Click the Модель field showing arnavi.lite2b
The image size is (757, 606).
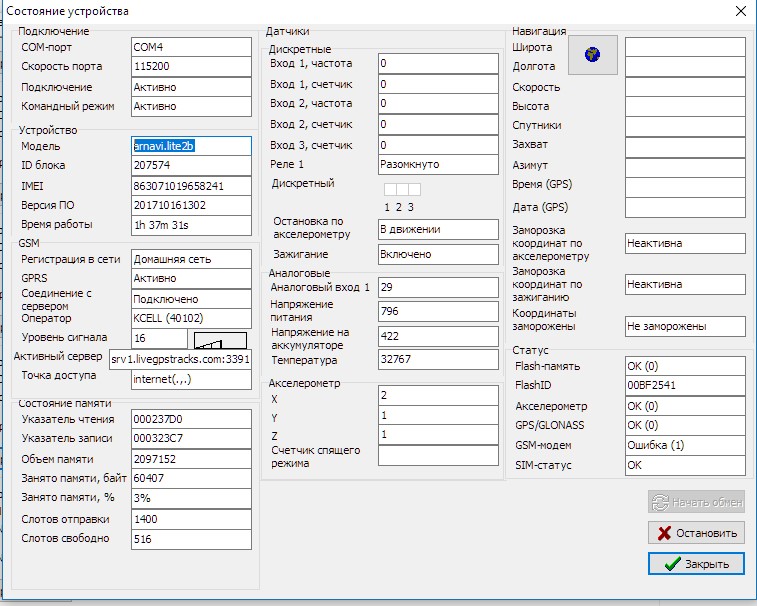pos(190,146)
